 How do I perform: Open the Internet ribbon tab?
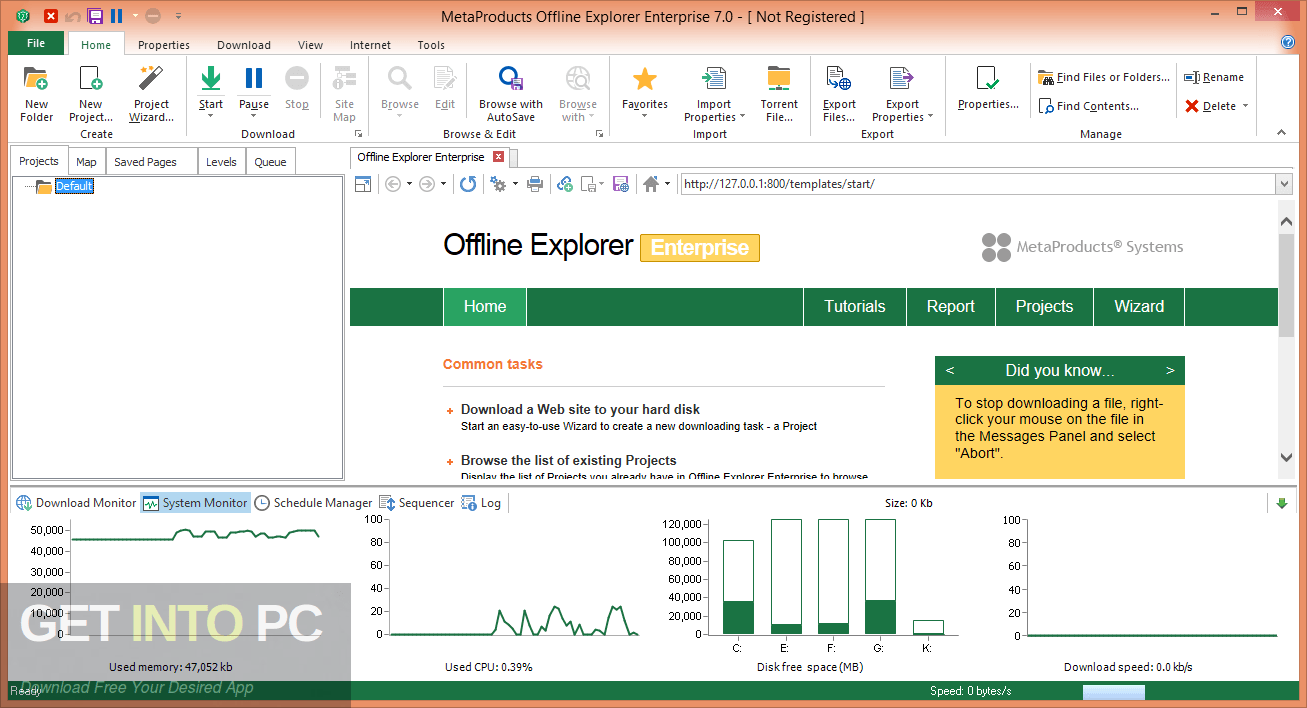(x=370, y=45)
